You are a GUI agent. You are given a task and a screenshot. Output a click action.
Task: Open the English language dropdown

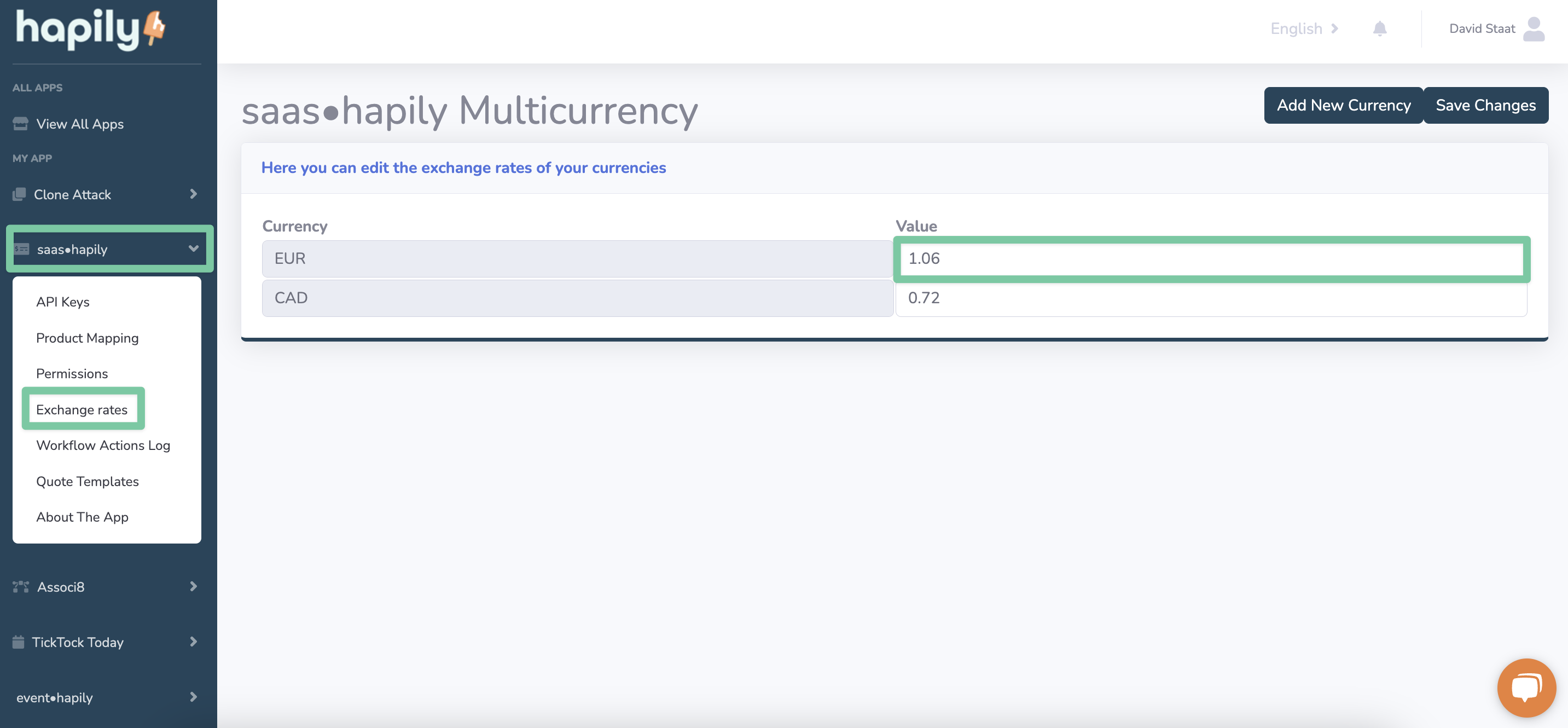coord(1303,28)
